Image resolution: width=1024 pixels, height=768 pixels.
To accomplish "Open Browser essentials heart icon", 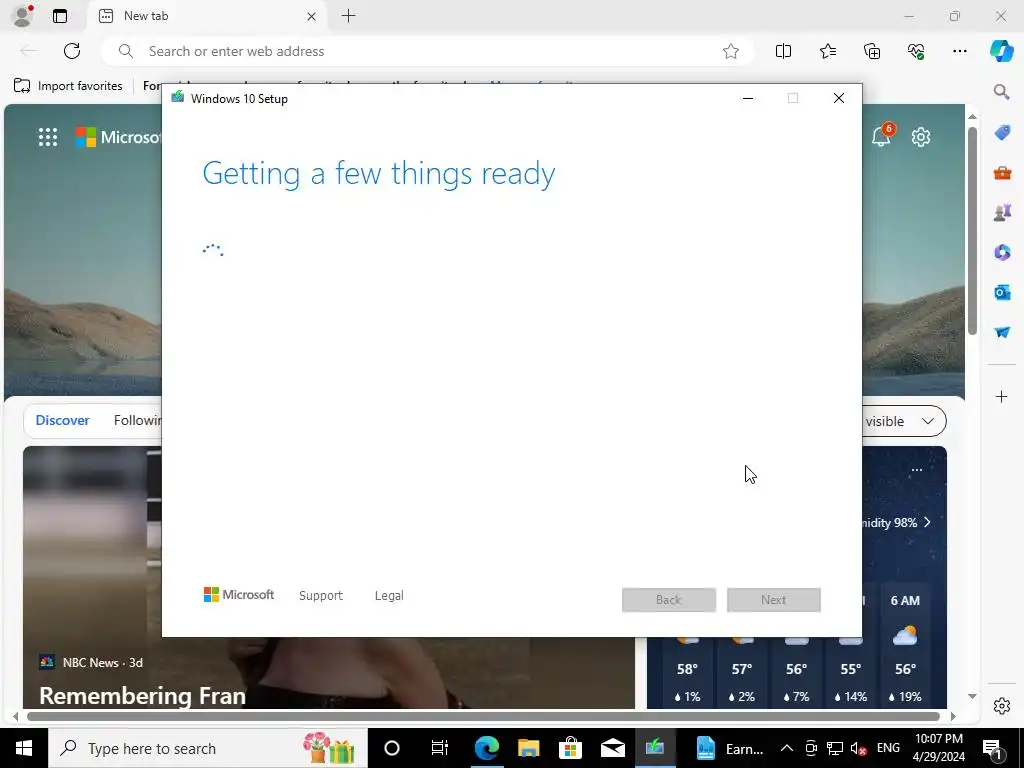I will click(x=916, y=51).
